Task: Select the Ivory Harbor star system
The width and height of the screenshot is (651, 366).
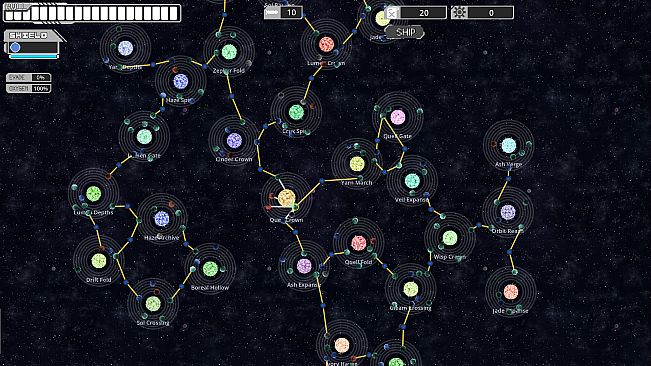Action: point(342,345)
